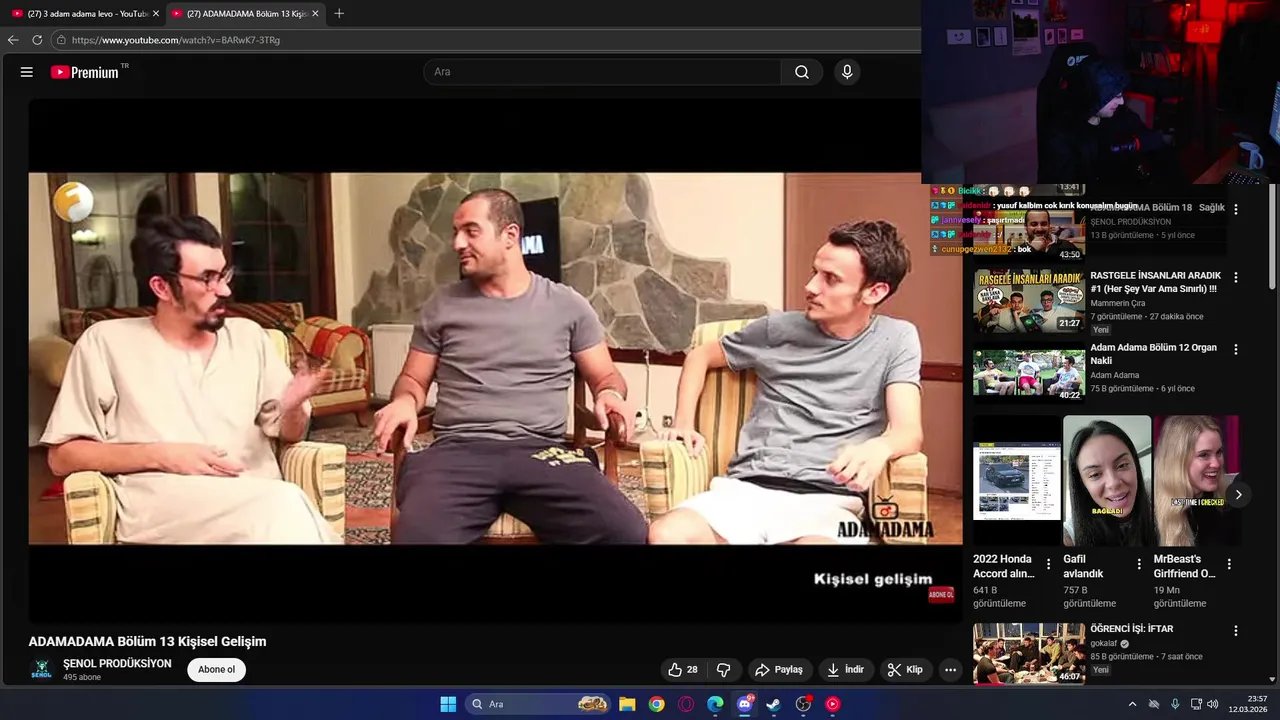Open options for 'ÖĞRENCİ İŞİ: İFTAR' video
This screenshot has height=720, width=1280.
point(1235,631)
